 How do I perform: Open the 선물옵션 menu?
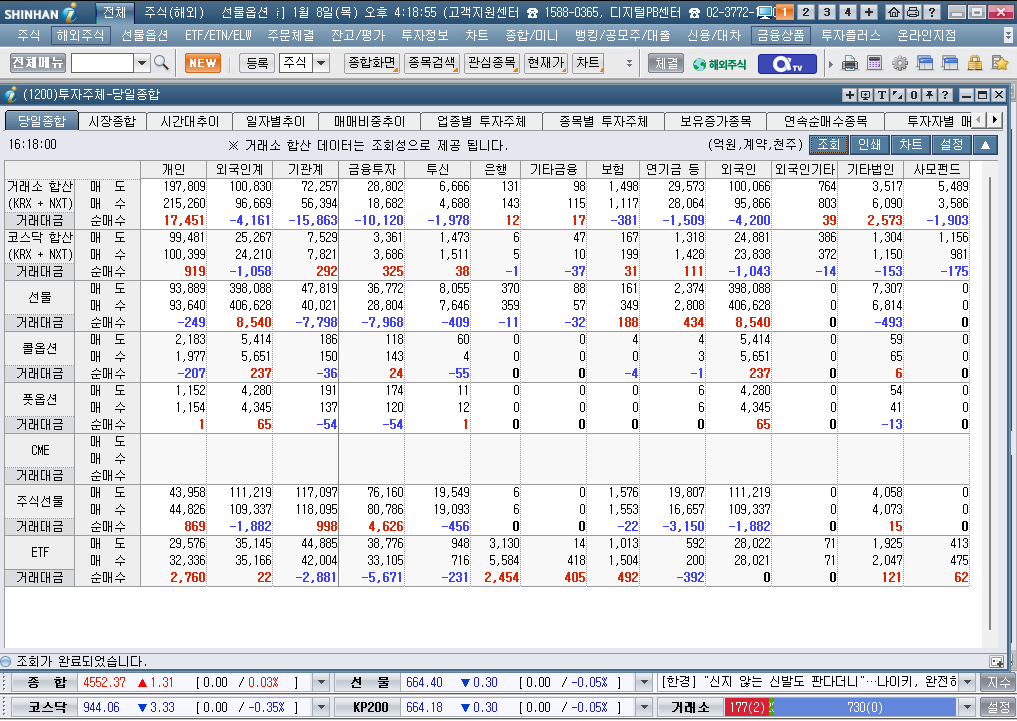coord(145,35)
